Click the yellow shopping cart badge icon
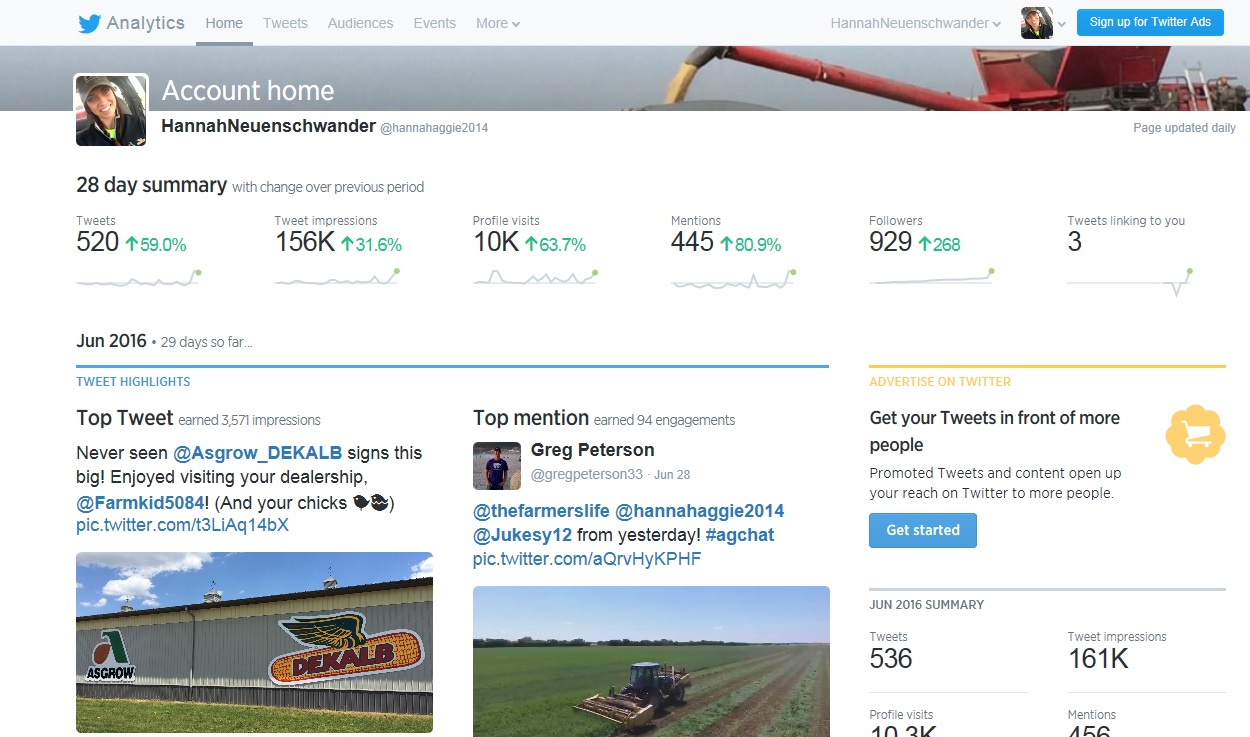The width and height of the screenshot is (1250, 737). point(1195,434)
